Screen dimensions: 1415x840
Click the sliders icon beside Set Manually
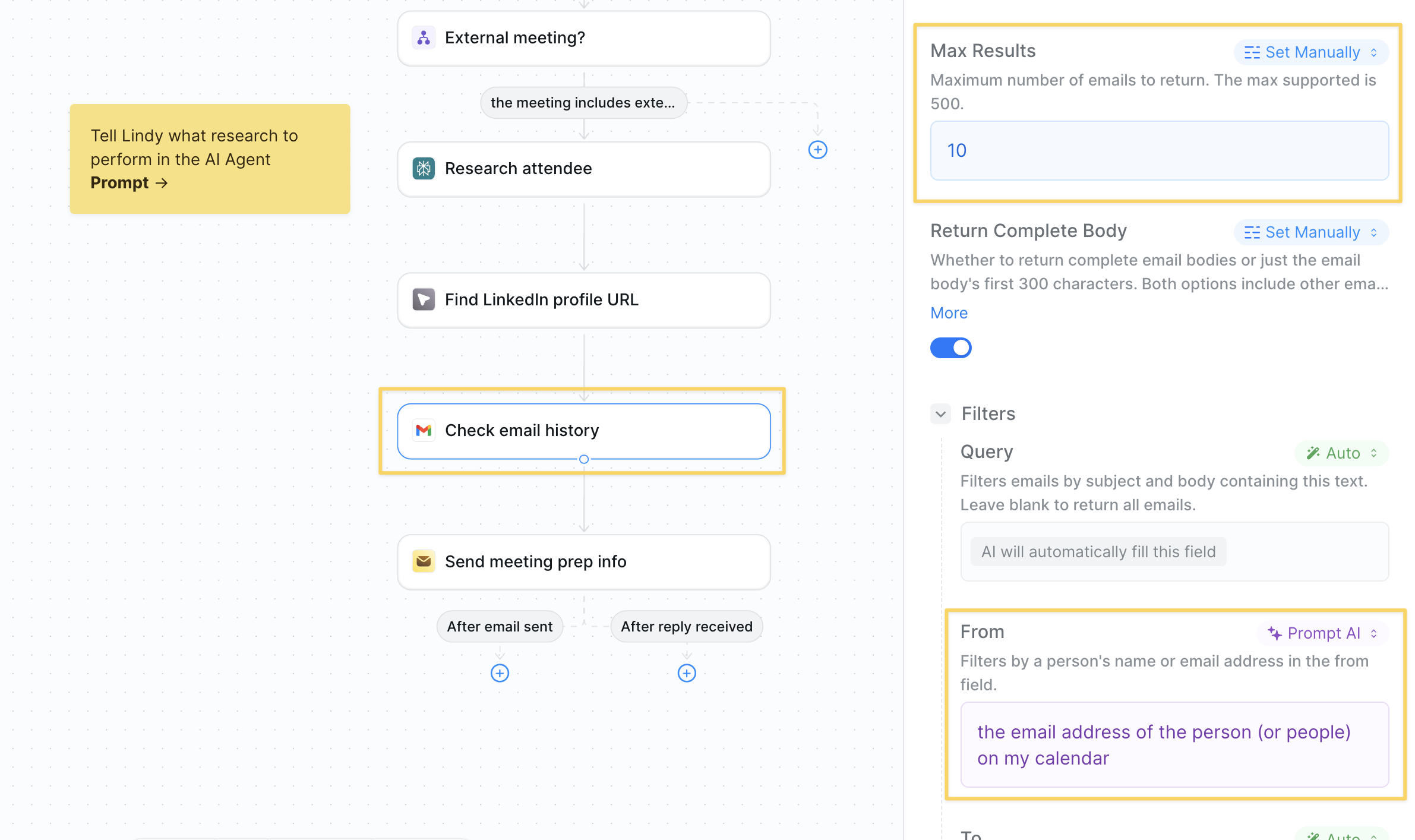(1252, 52)
